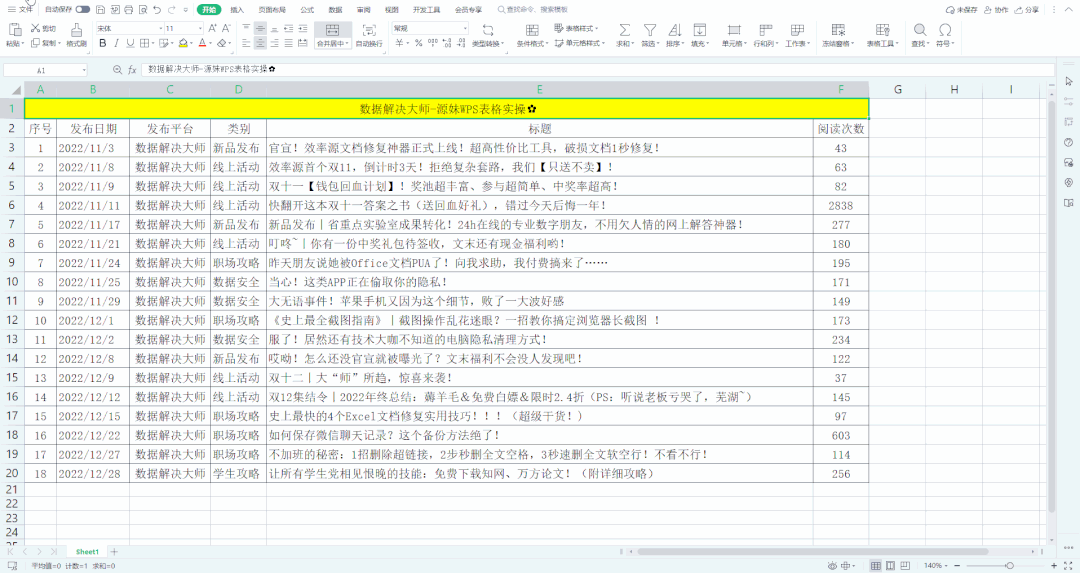
Task: Expand the Merge and Center (合并居中) dropdown
Action: (349, 44)
